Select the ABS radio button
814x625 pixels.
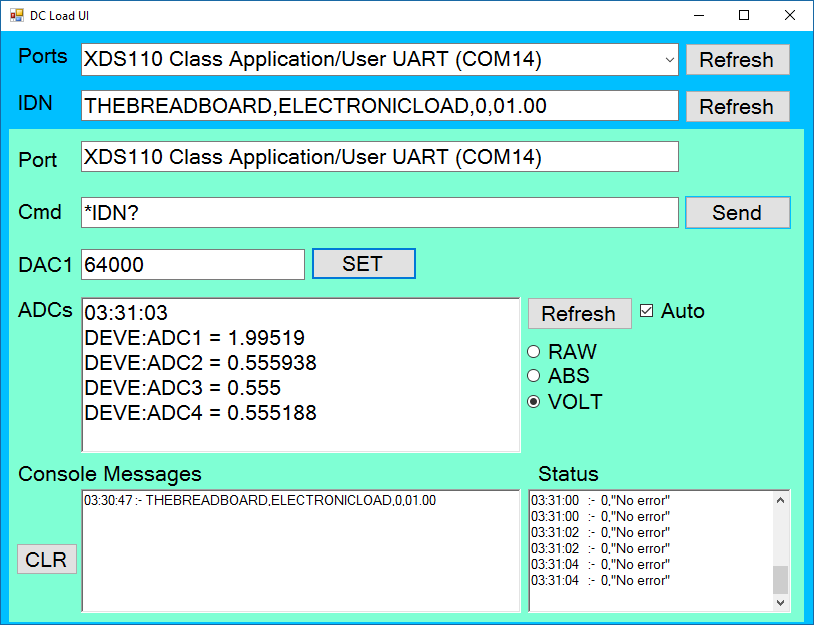point(533,375)
